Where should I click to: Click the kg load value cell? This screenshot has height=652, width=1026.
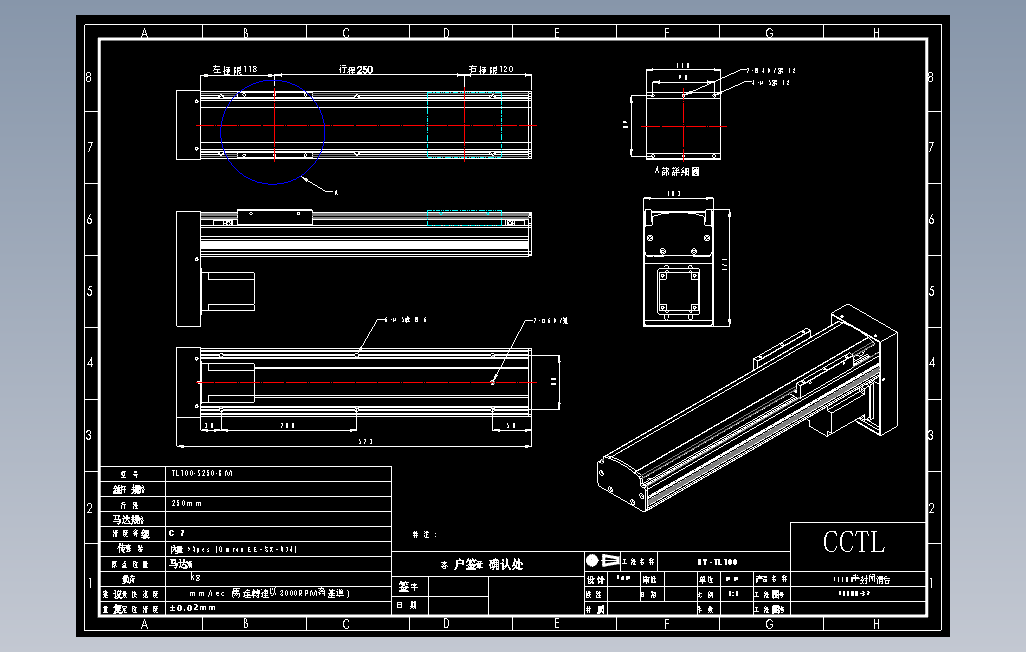(278, 579)
